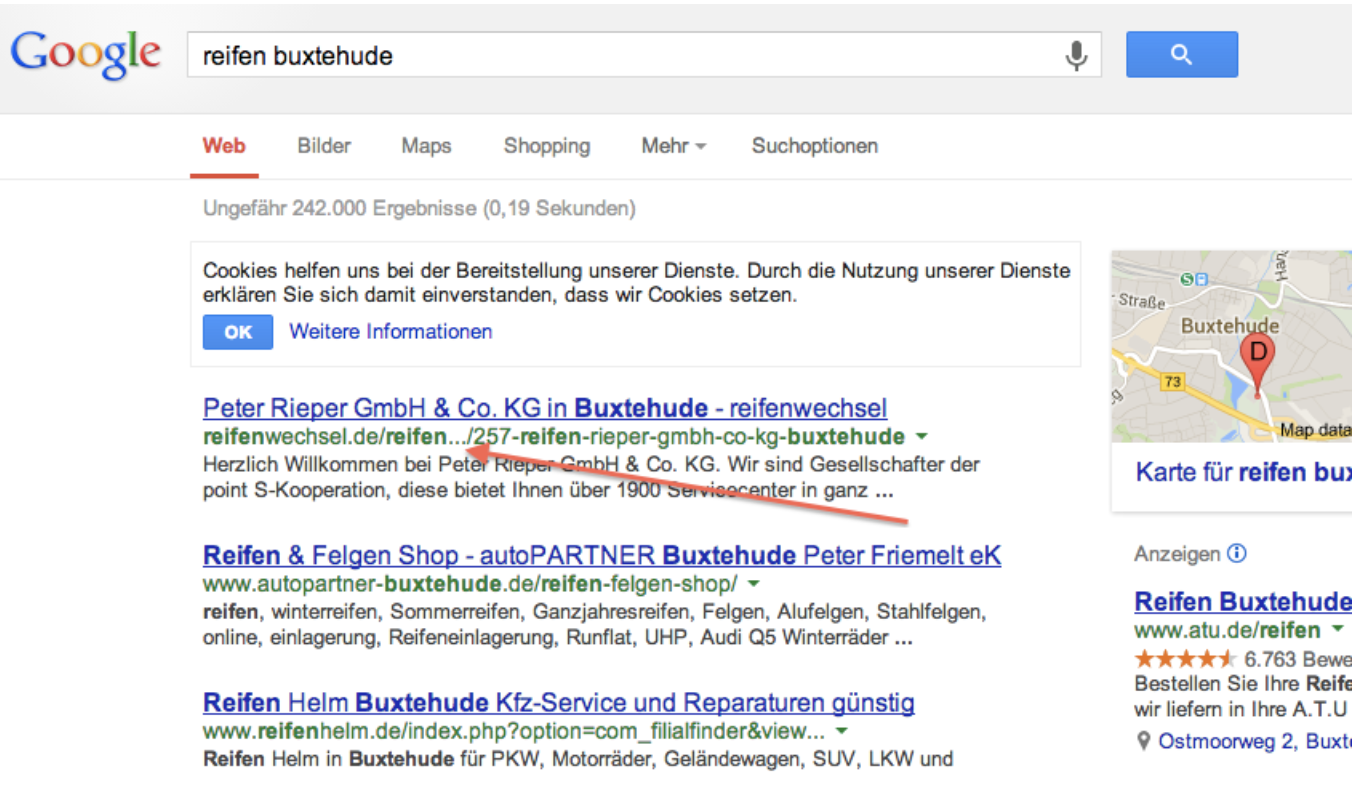Open the Maps tab
The height and width of the screenshot is (812, 1354).
click(x=426, y=146)
